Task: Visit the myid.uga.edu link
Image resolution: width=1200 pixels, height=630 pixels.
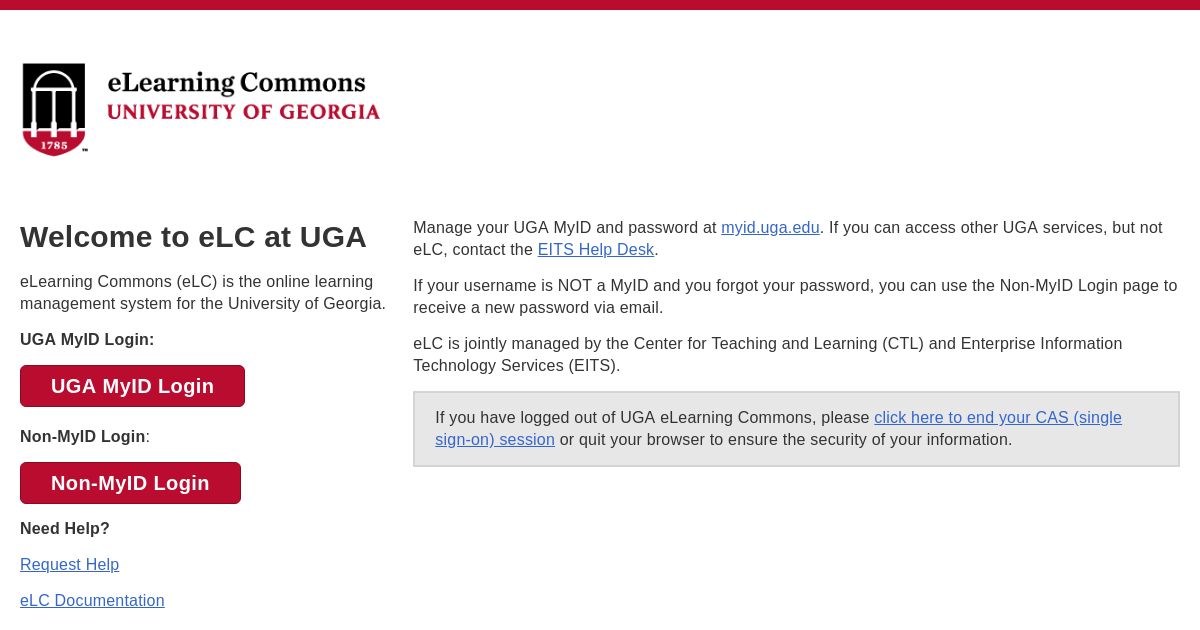Action: 770,228
